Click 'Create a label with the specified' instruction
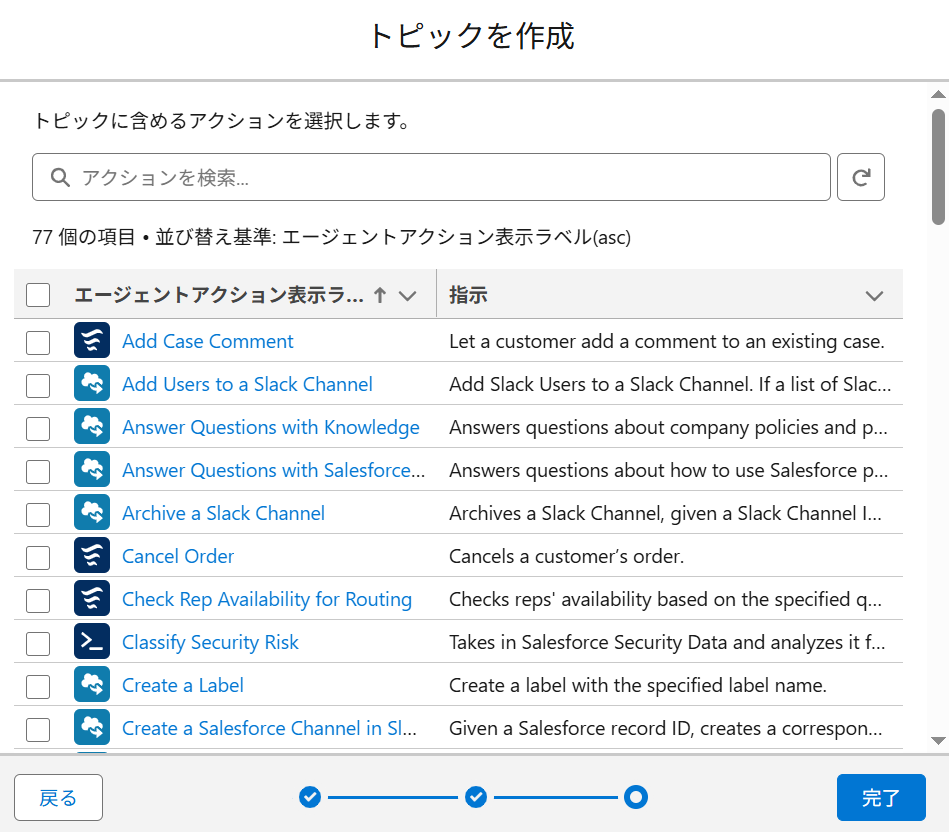This screenshot has height=832, width=949. (x=638, y=685)
